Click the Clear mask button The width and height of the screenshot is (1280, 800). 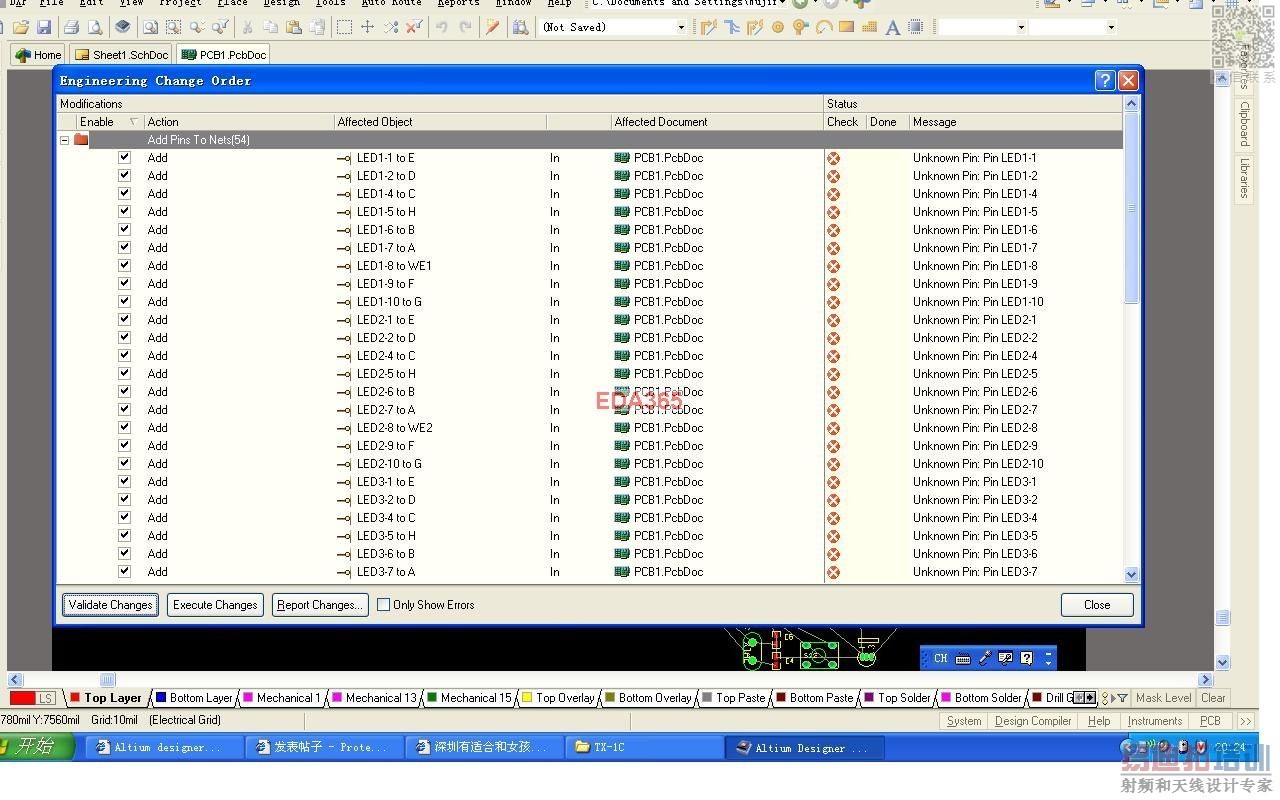(x=1213, y=698)
